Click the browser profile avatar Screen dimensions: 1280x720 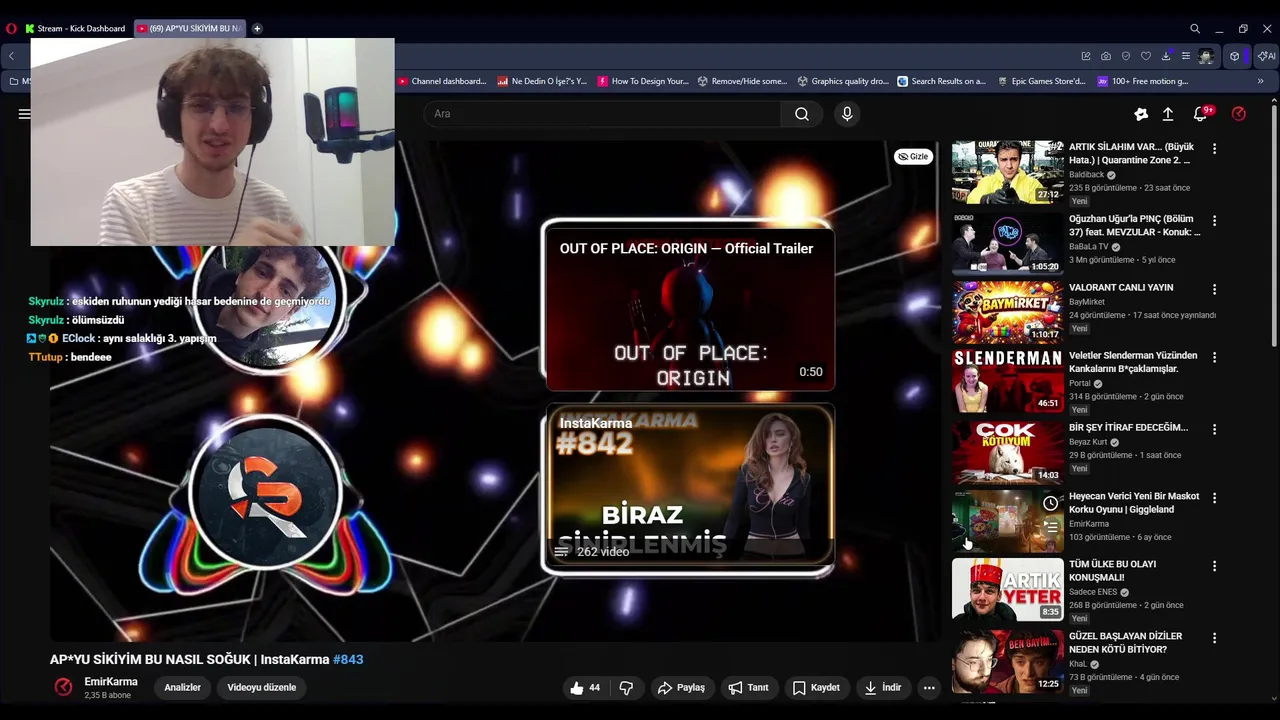pos(1207,56)
